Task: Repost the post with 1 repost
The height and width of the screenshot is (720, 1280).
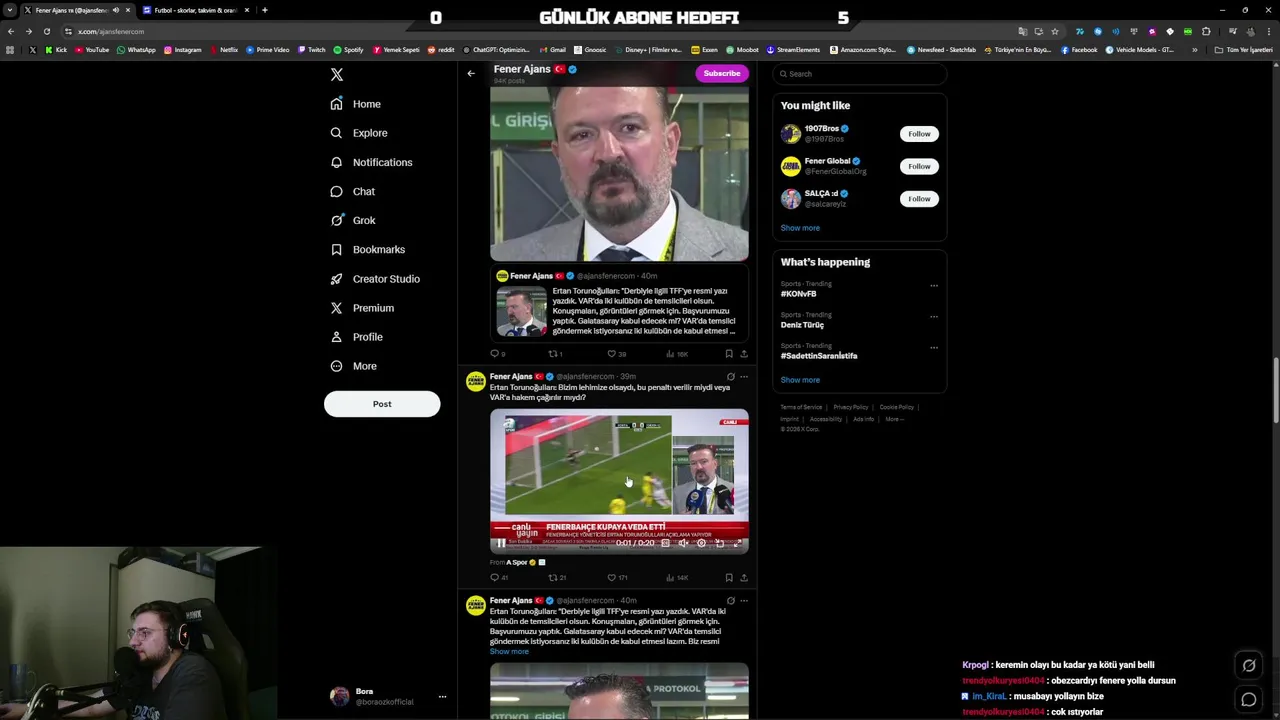Action: pos(553,354)
